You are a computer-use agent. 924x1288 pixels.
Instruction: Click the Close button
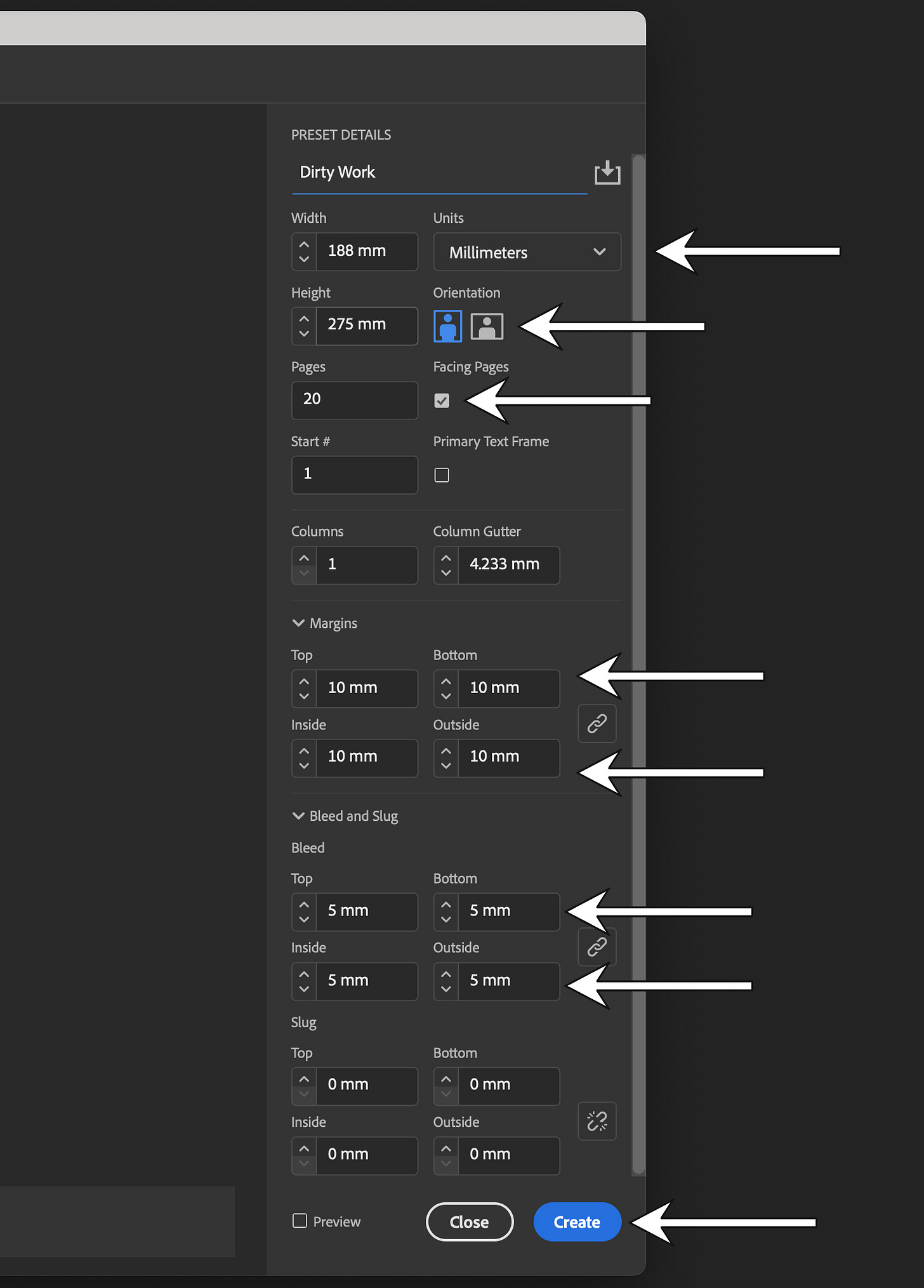(470, 1222)
